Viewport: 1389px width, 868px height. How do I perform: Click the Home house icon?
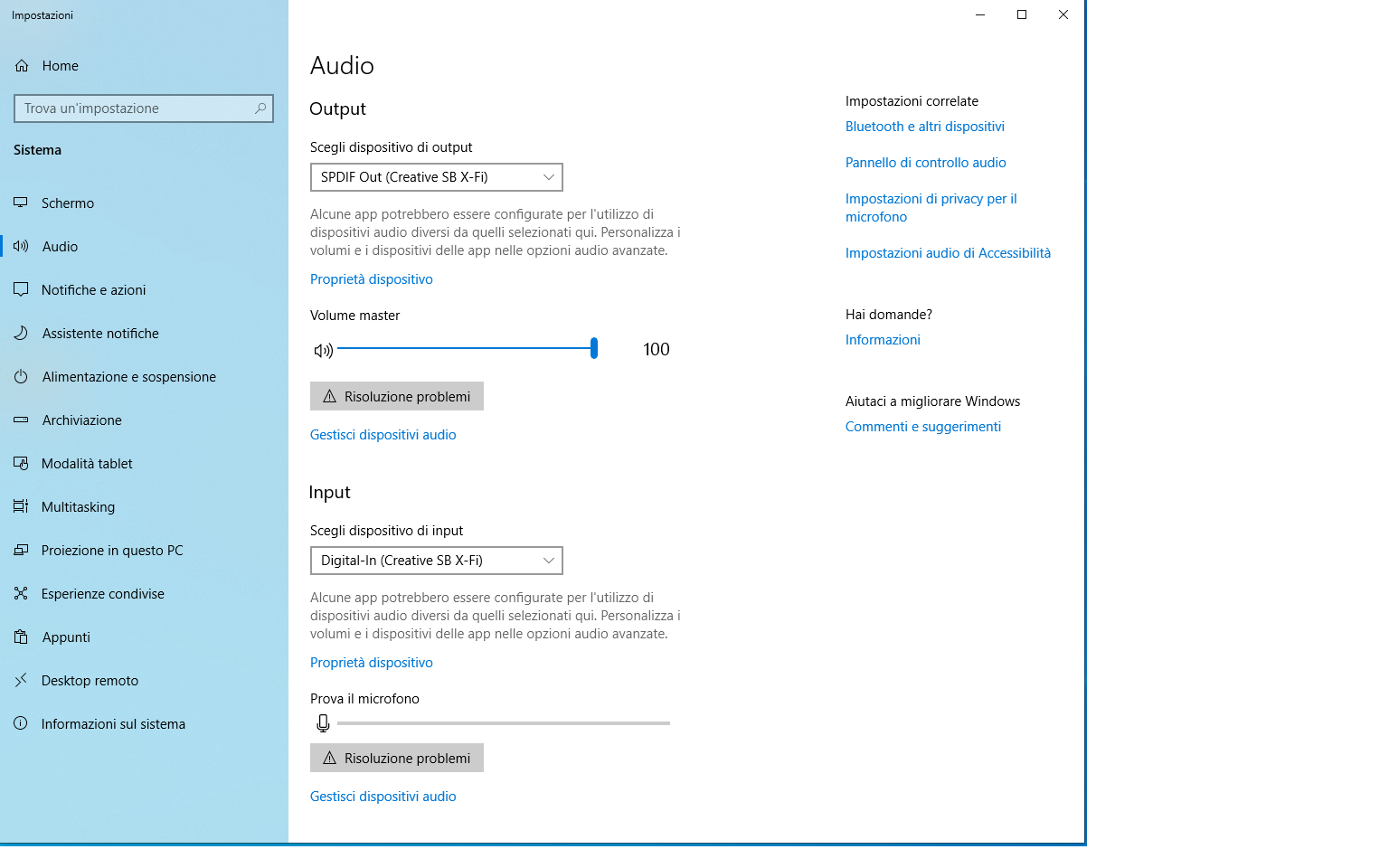coord(22,66)
